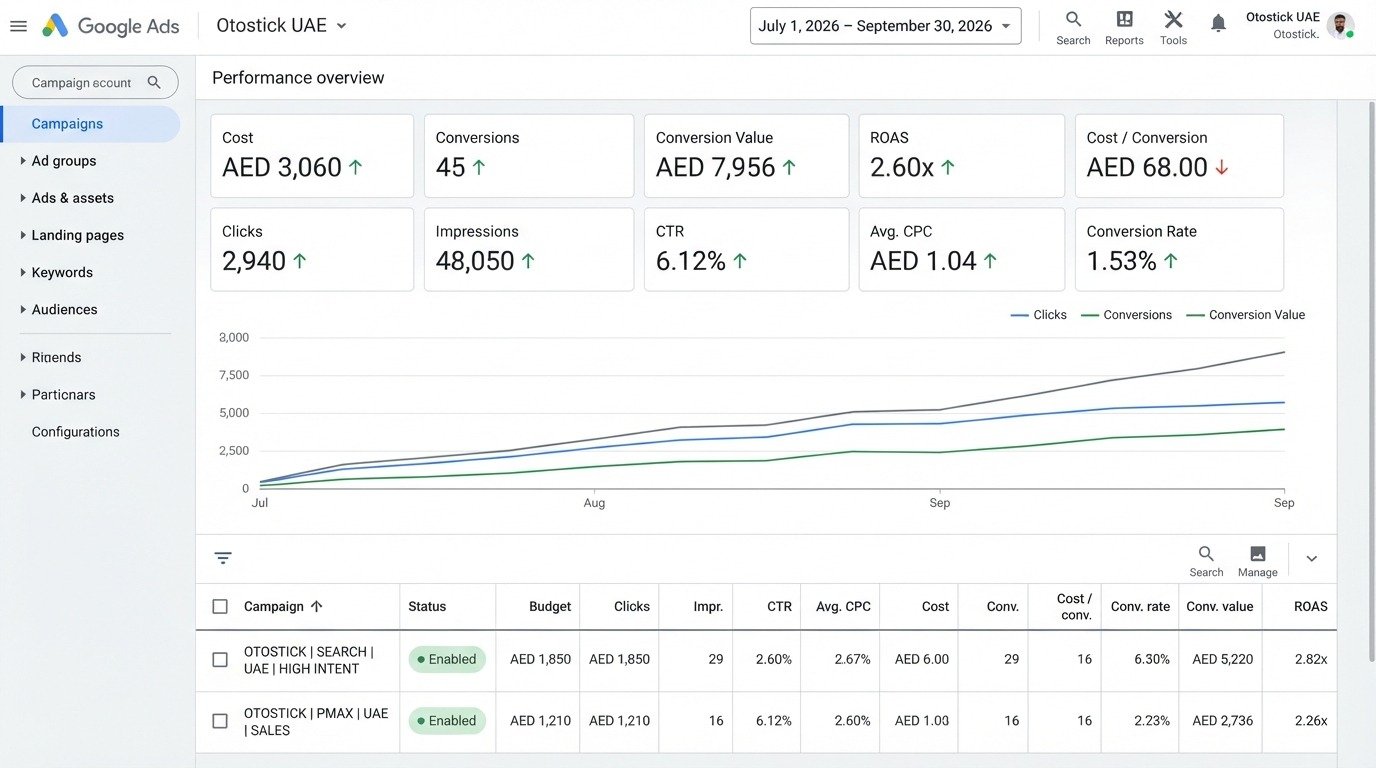Open the OTOSTICK SEARCH HIGH INTENT campaign
1376x768 pixels.
pos(308,660)
